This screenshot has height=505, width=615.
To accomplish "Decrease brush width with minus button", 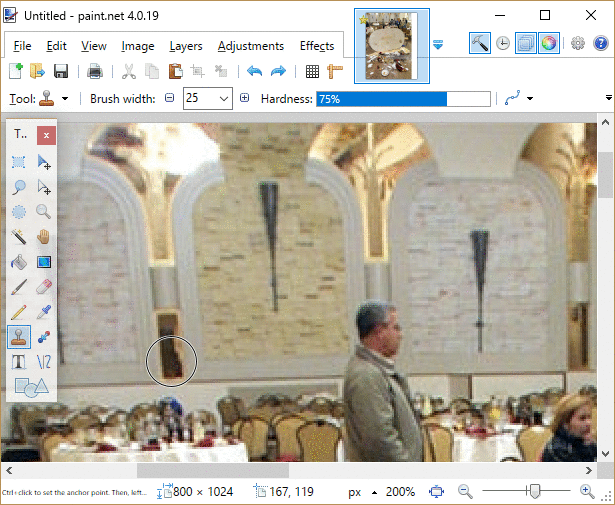I will tap(169, 98).
